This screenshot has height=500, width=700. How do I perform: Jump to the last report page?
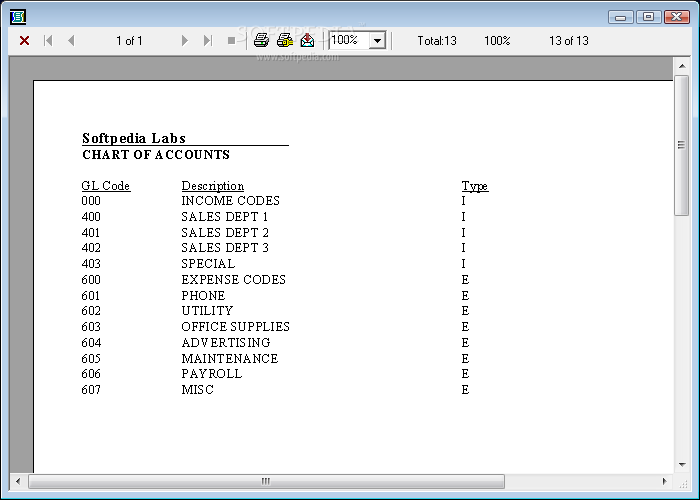(208, 41)
